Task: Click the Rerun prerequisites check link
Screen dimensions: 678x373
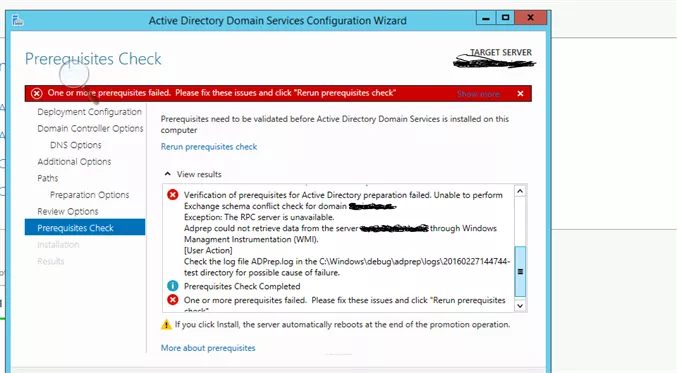Action: tap(209, 147)
